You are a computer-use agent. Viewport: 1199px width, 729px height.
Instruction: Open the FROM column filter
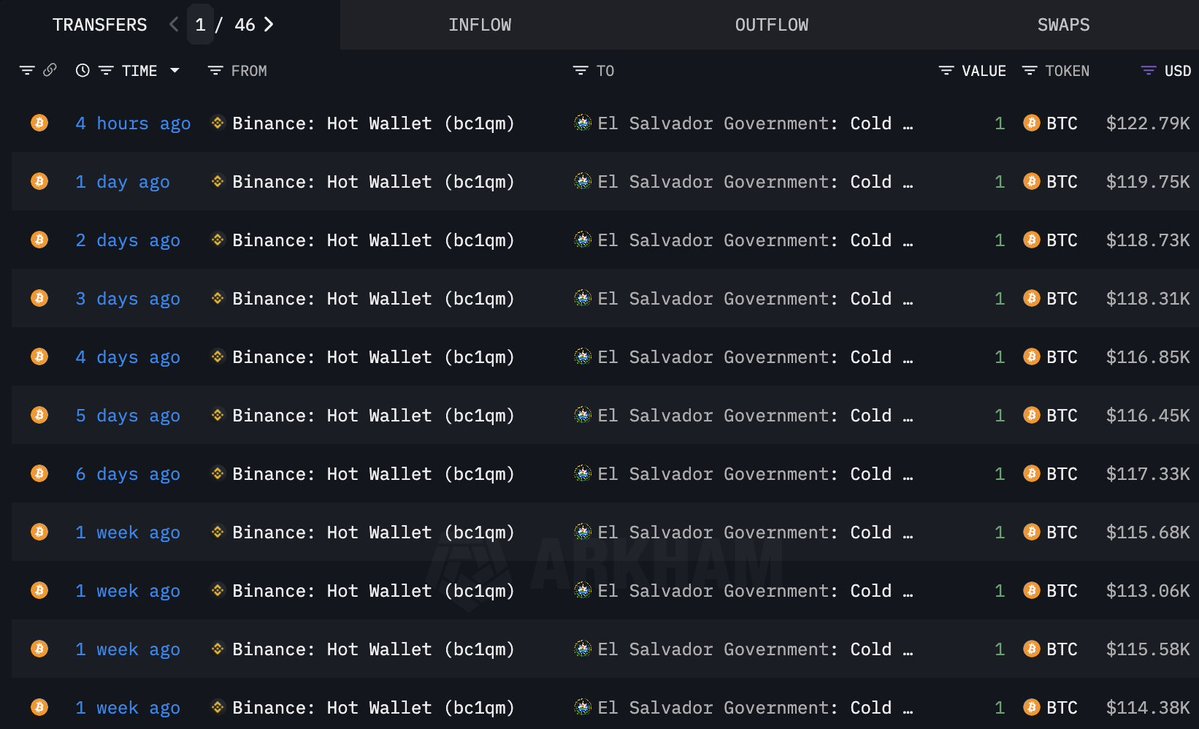point(215,70)
